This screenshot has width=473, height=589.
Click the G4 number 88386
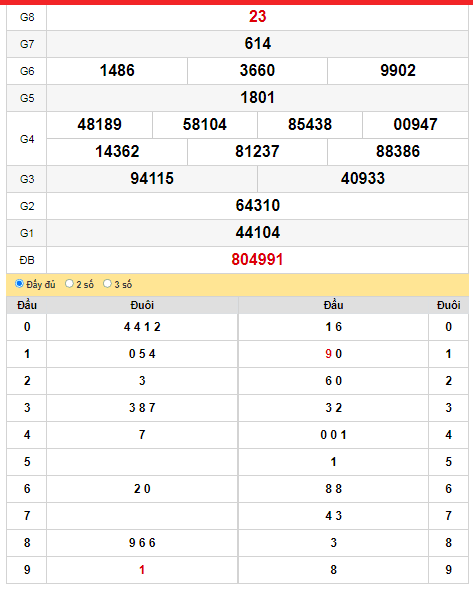pyautogui.click(x=398, y=152)
